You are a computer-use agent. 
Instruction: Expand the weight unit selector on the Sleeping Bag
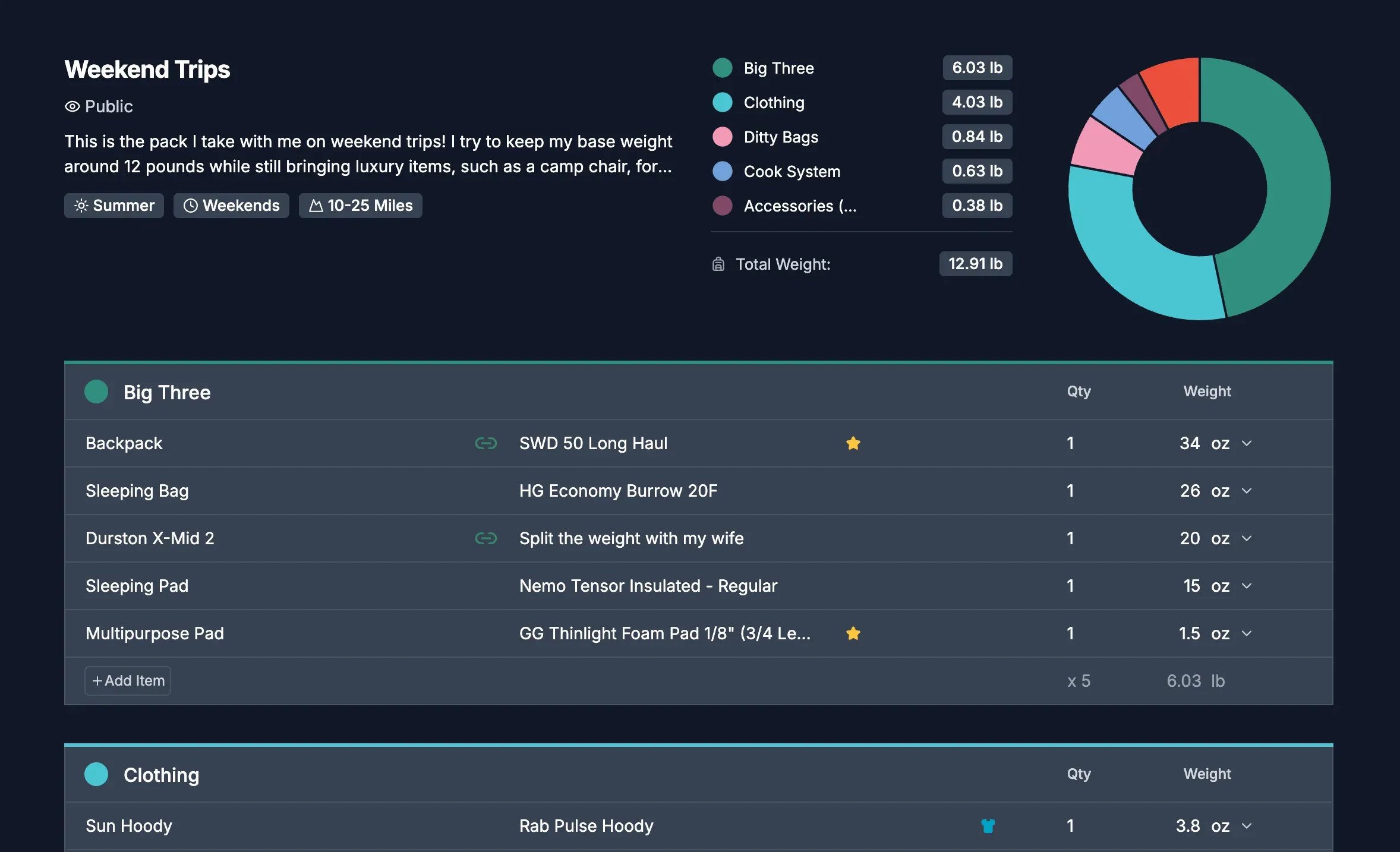click(x=1246, y=491)
